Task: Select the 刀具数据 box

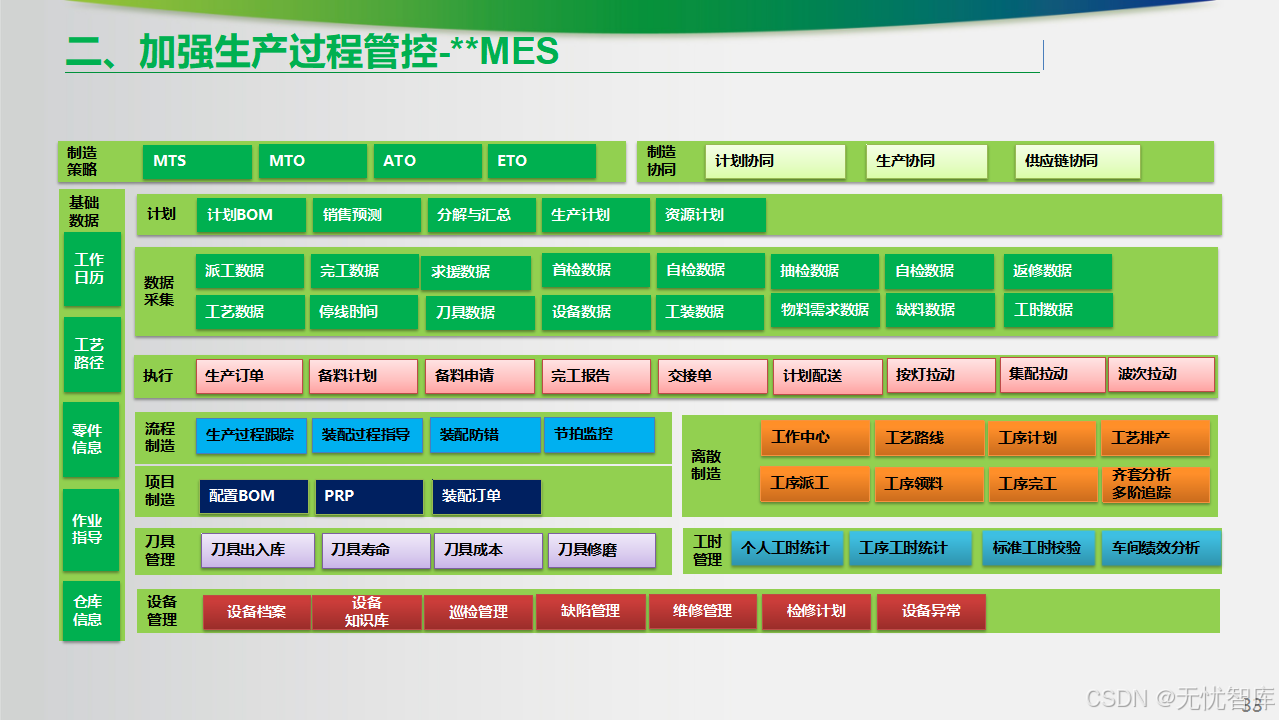Action: pos(481,313)
